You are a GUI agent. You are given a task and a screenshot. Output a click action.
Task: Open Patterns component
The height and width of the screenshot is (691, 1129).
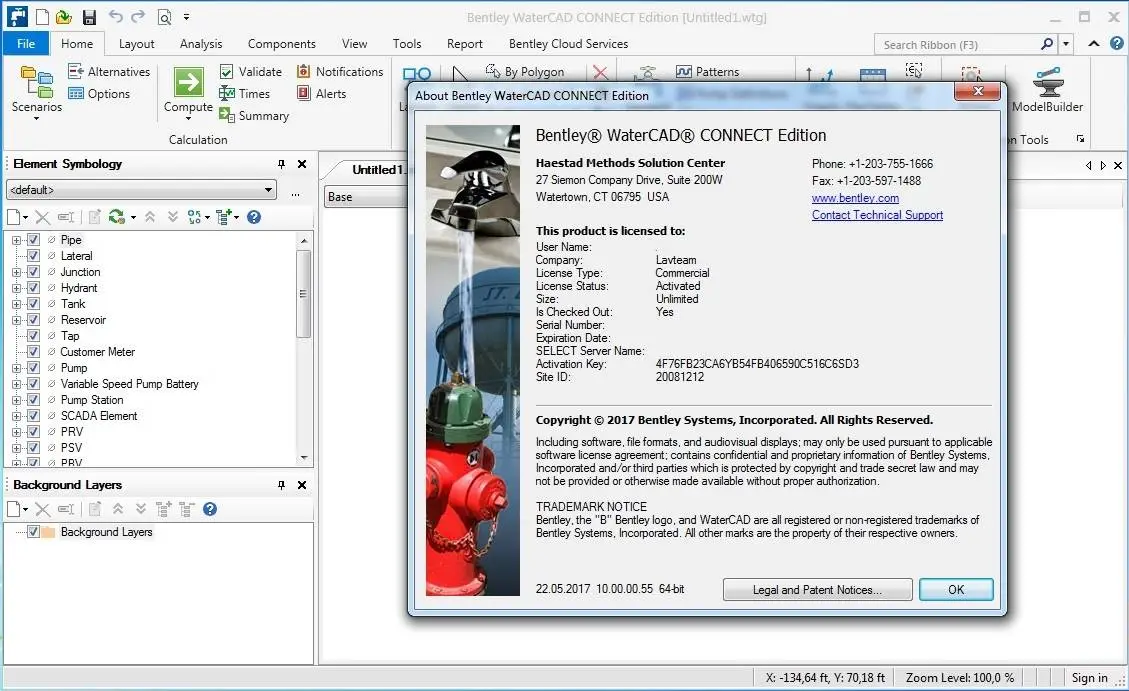[708, 71]
